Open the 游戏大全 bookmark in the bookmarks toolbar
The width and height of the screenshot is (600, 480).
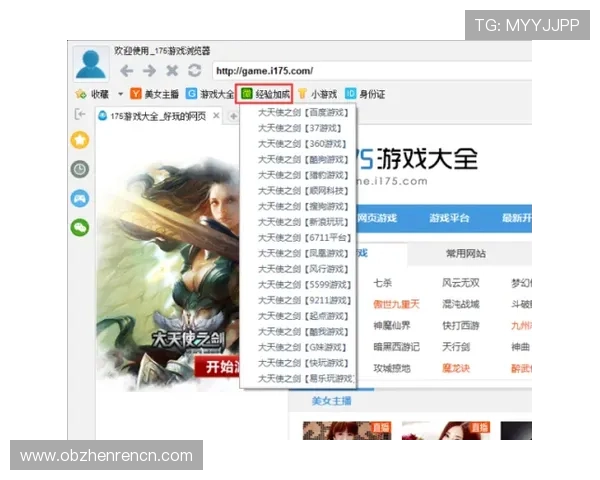(210, 94)
